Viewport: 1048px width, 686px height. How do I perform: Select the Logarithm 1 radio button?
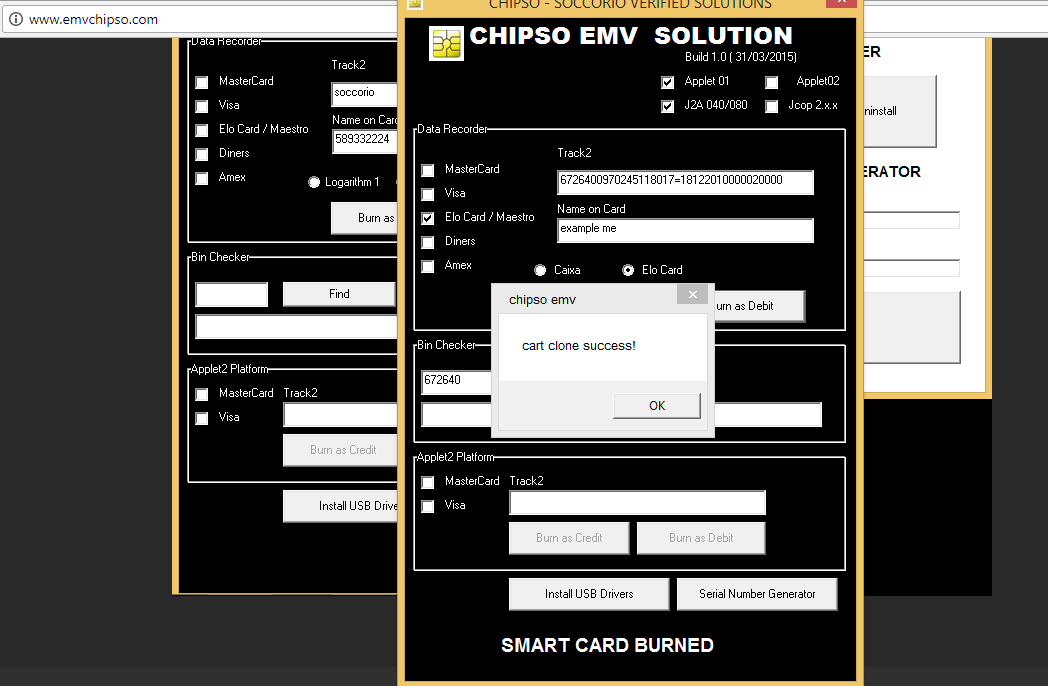click(314, 182)
